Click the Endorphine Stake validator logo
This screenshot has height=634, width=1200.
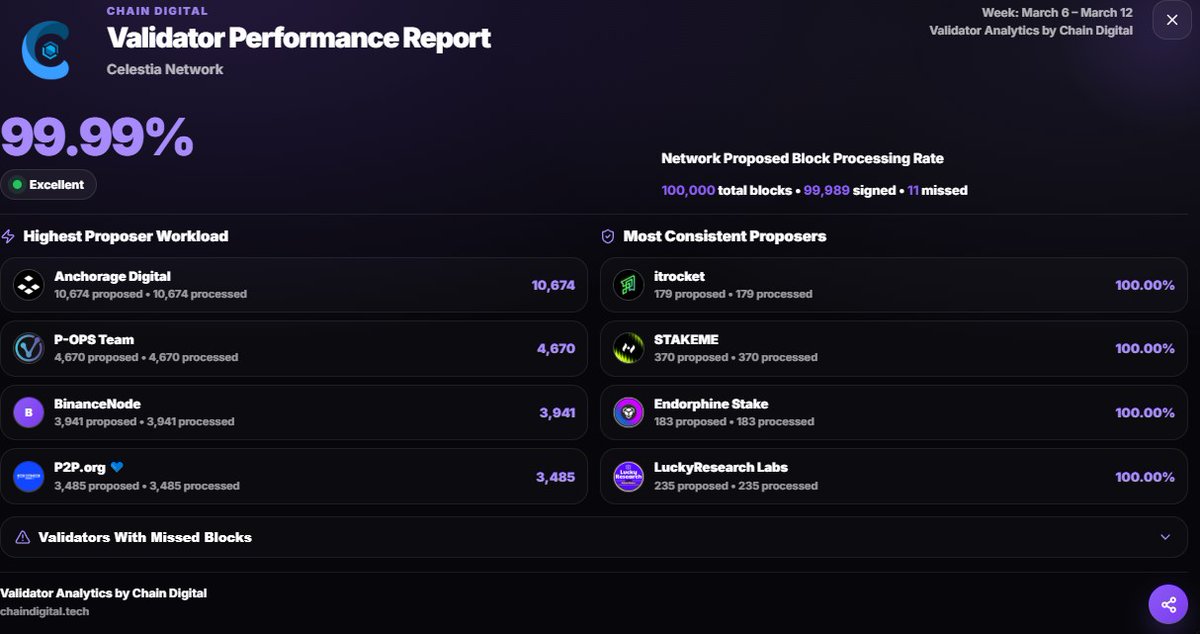(628, 412)
